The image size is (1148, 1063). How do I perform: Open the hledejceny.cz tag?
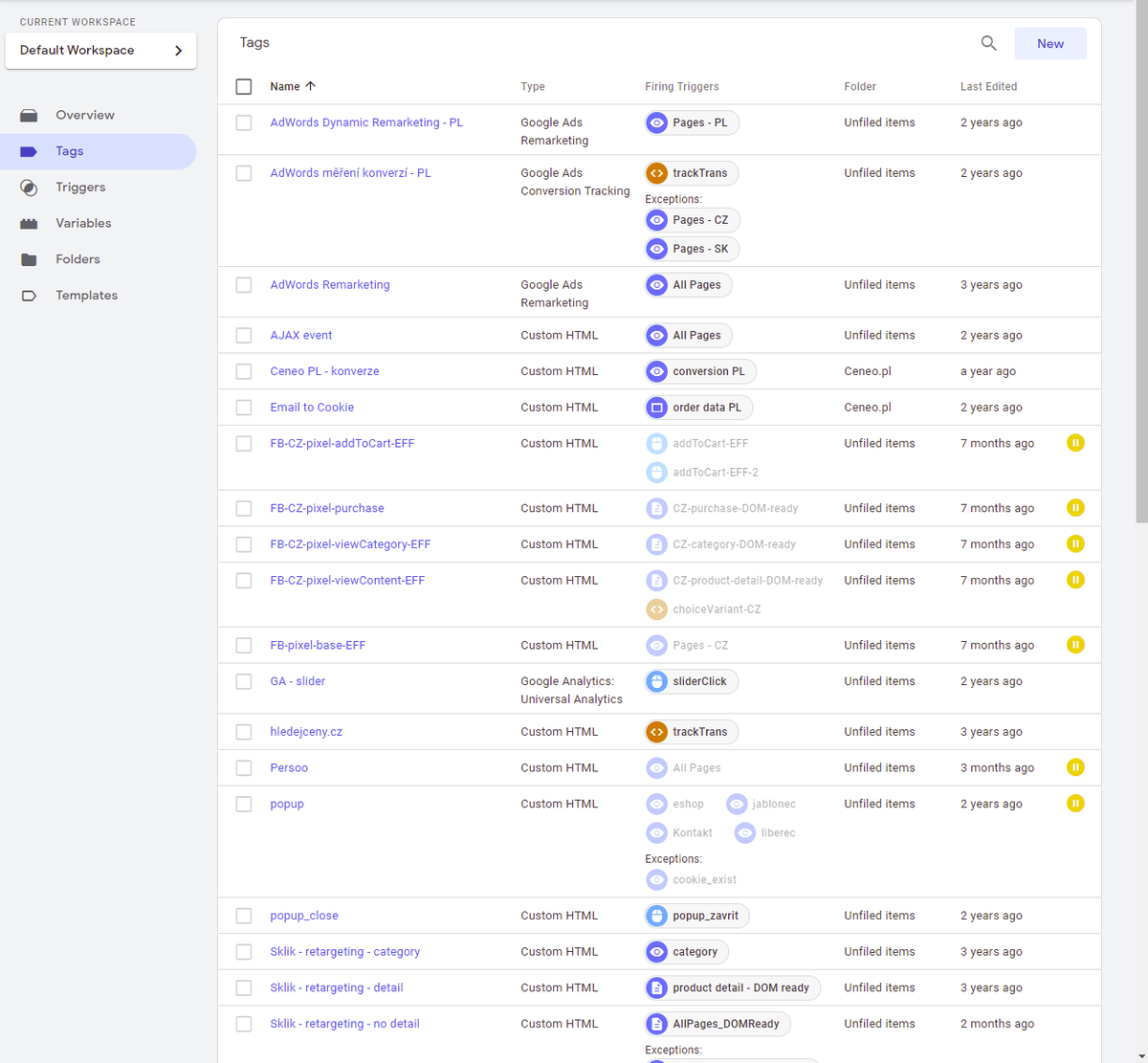click(306, 732)
